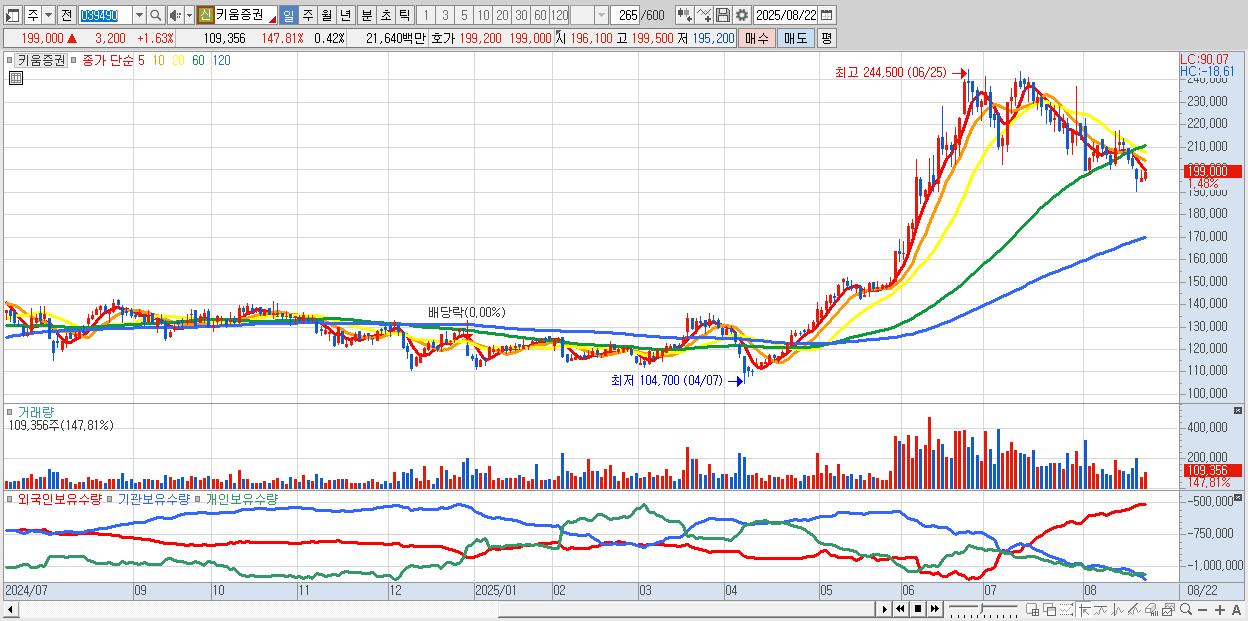Click the 개인보유수량 indicator label

(x=241, y=498)
